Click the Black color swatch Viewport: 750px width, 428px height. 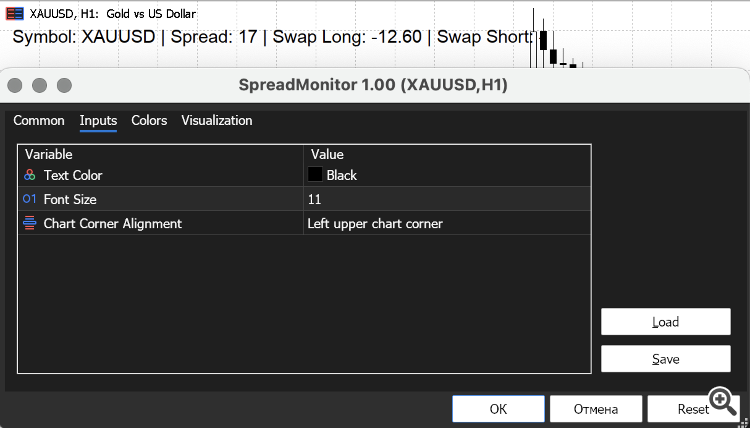click(x=315, y=175)
